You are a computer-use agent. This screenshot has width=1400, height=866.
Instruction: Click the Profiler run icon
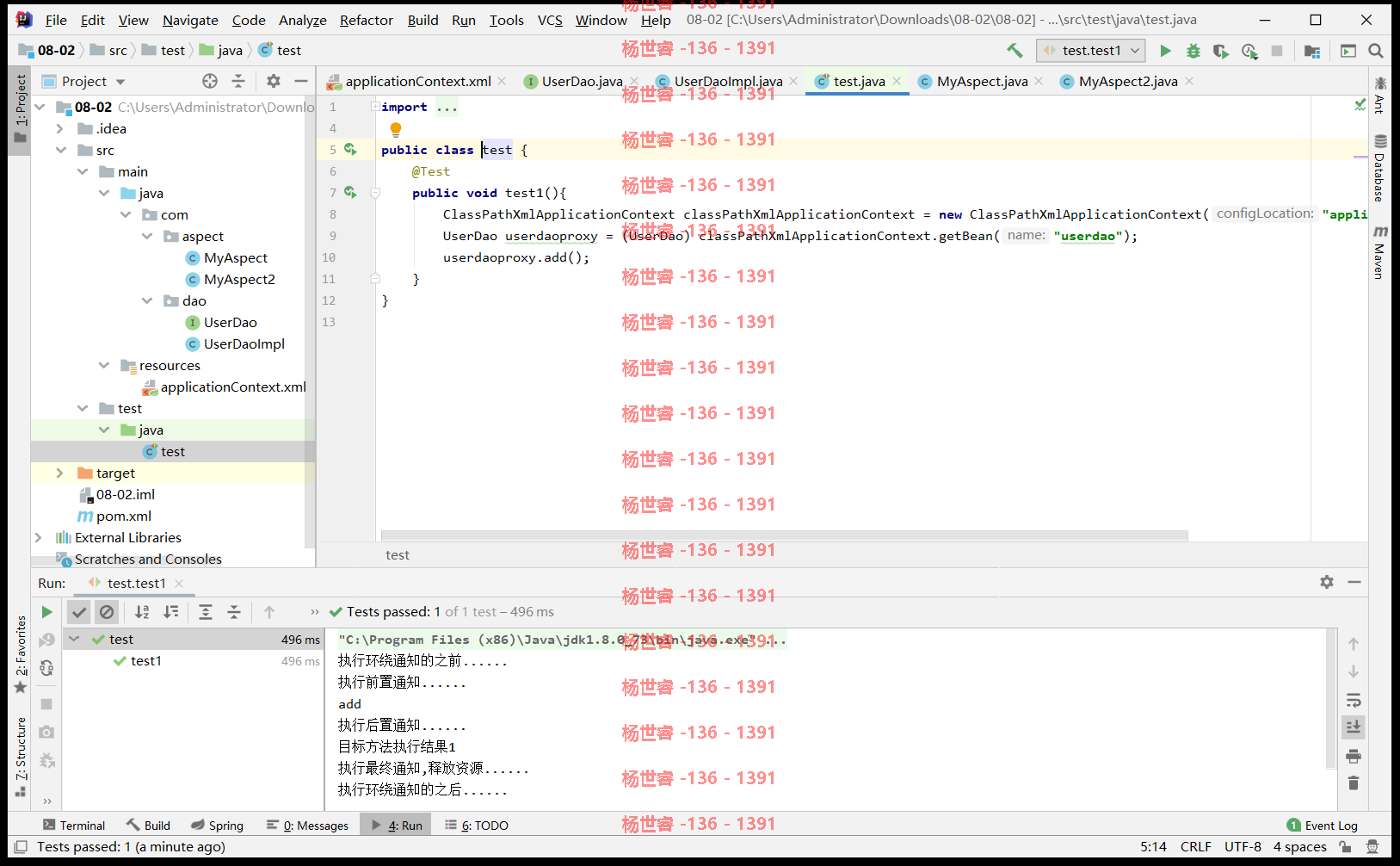point(1249,51)
